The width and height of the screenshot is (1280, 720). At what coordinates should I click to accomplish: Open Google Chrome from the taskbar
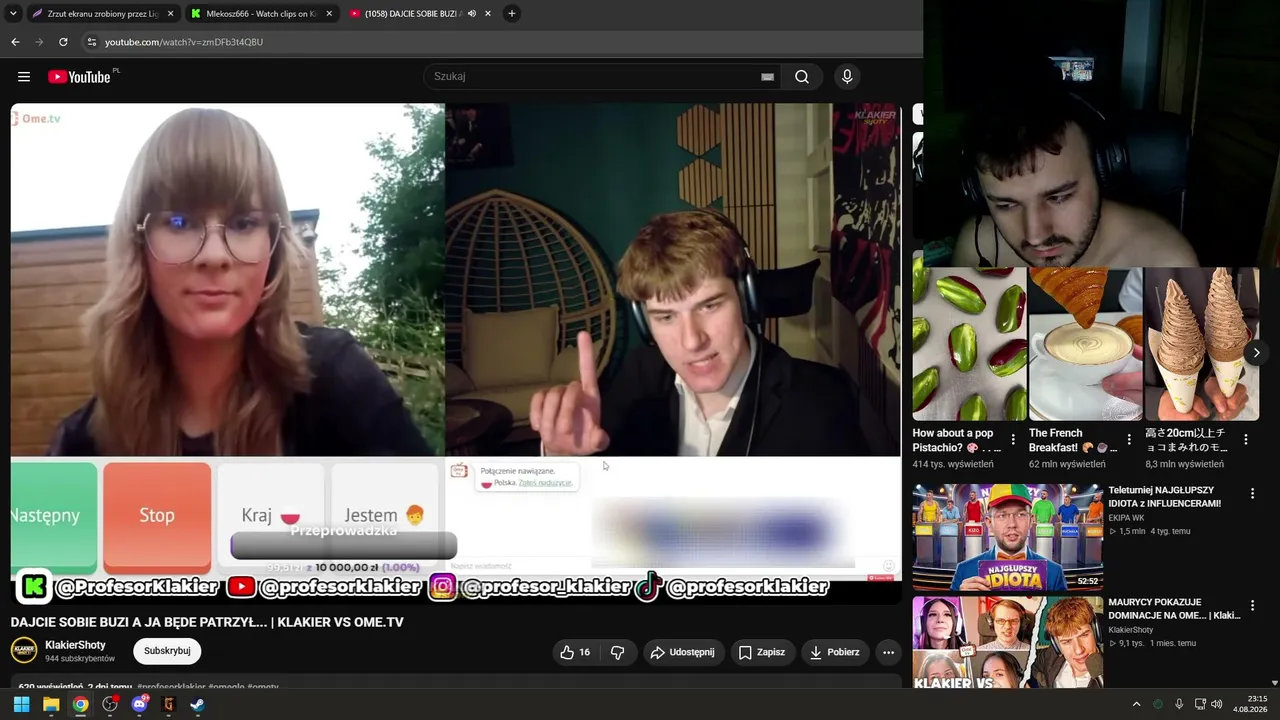tap(80, 705)
